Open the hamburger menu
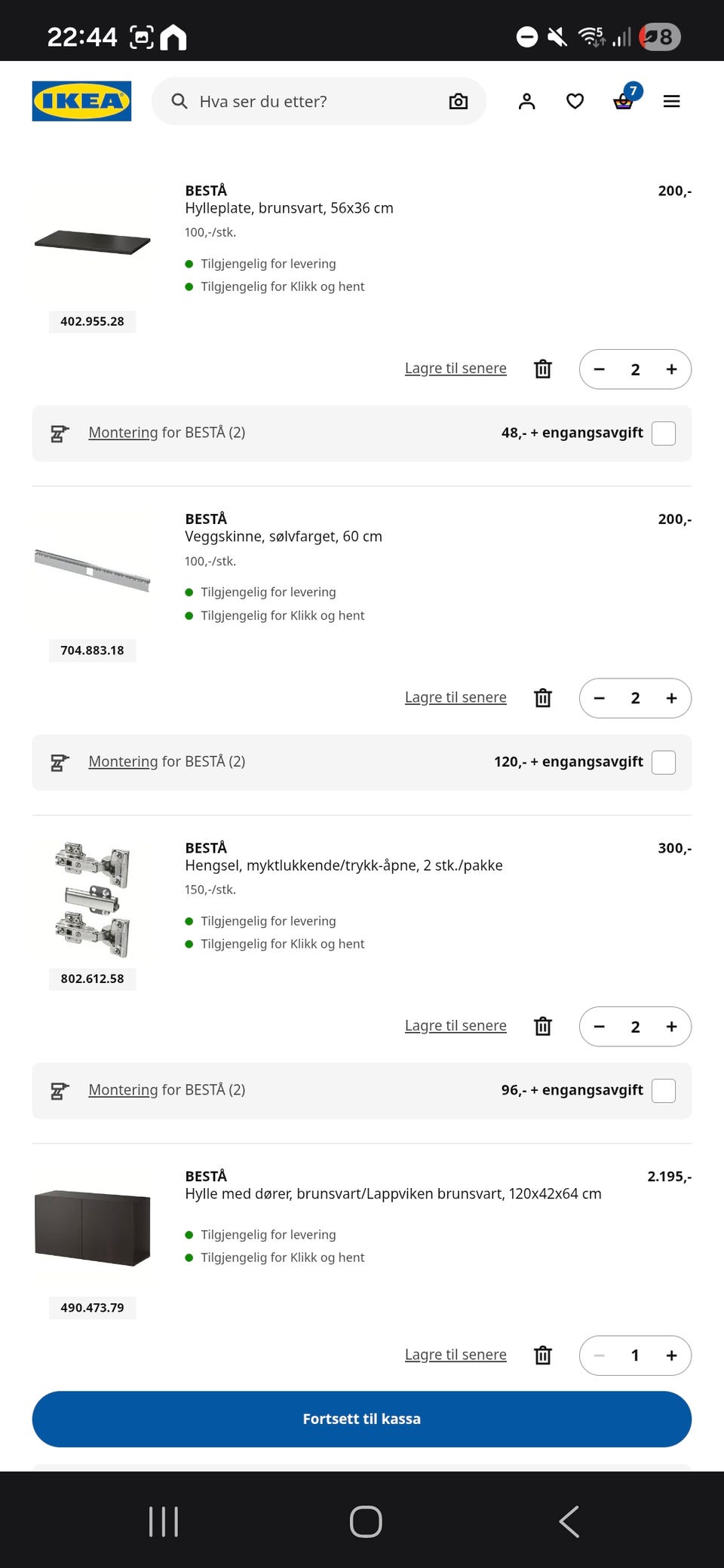This screenshot has height=1568, width=724. pos(671,101)
